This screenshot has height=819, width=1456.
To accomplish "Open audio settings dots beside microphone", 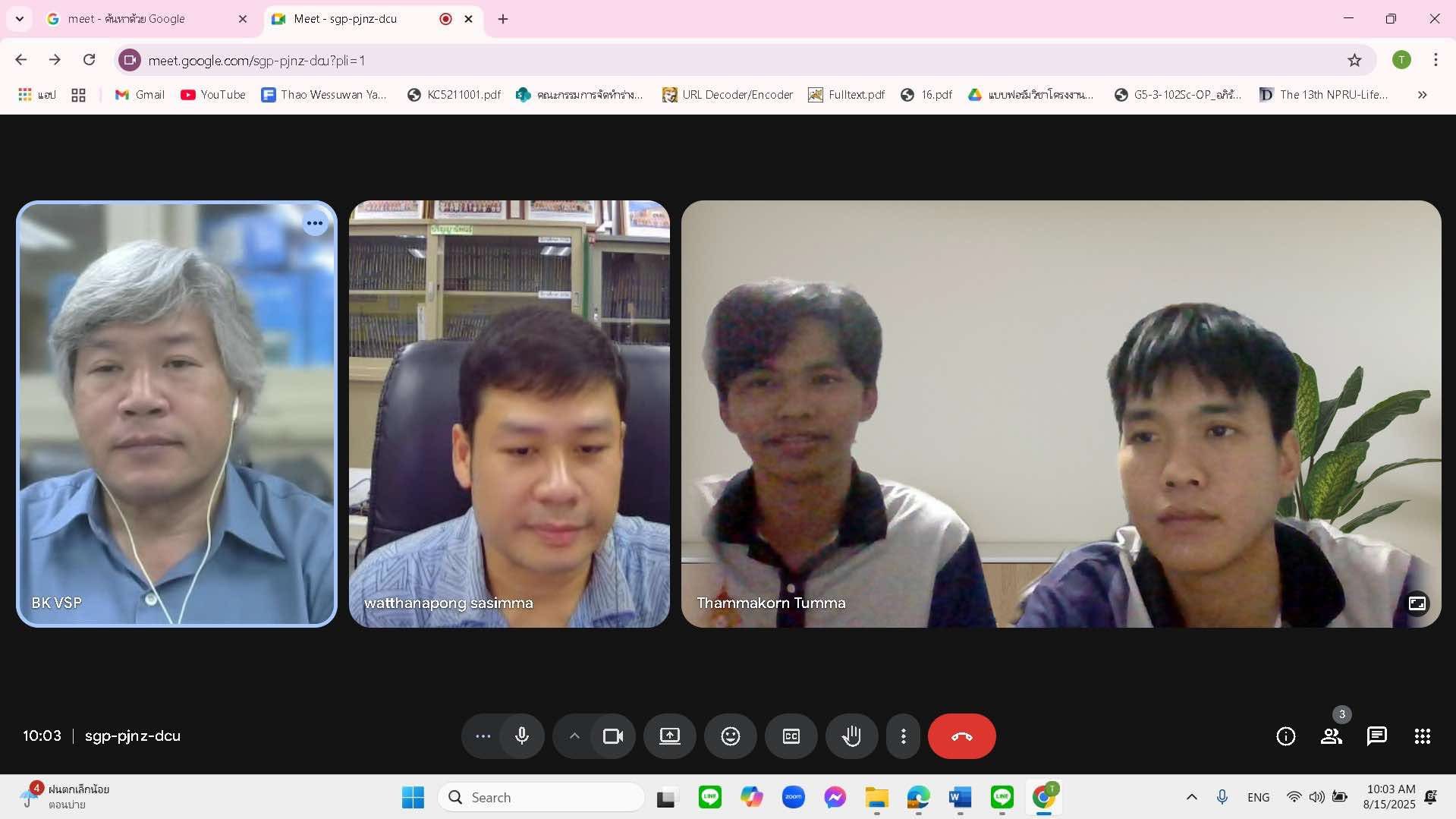I will [x=483, y=736].
